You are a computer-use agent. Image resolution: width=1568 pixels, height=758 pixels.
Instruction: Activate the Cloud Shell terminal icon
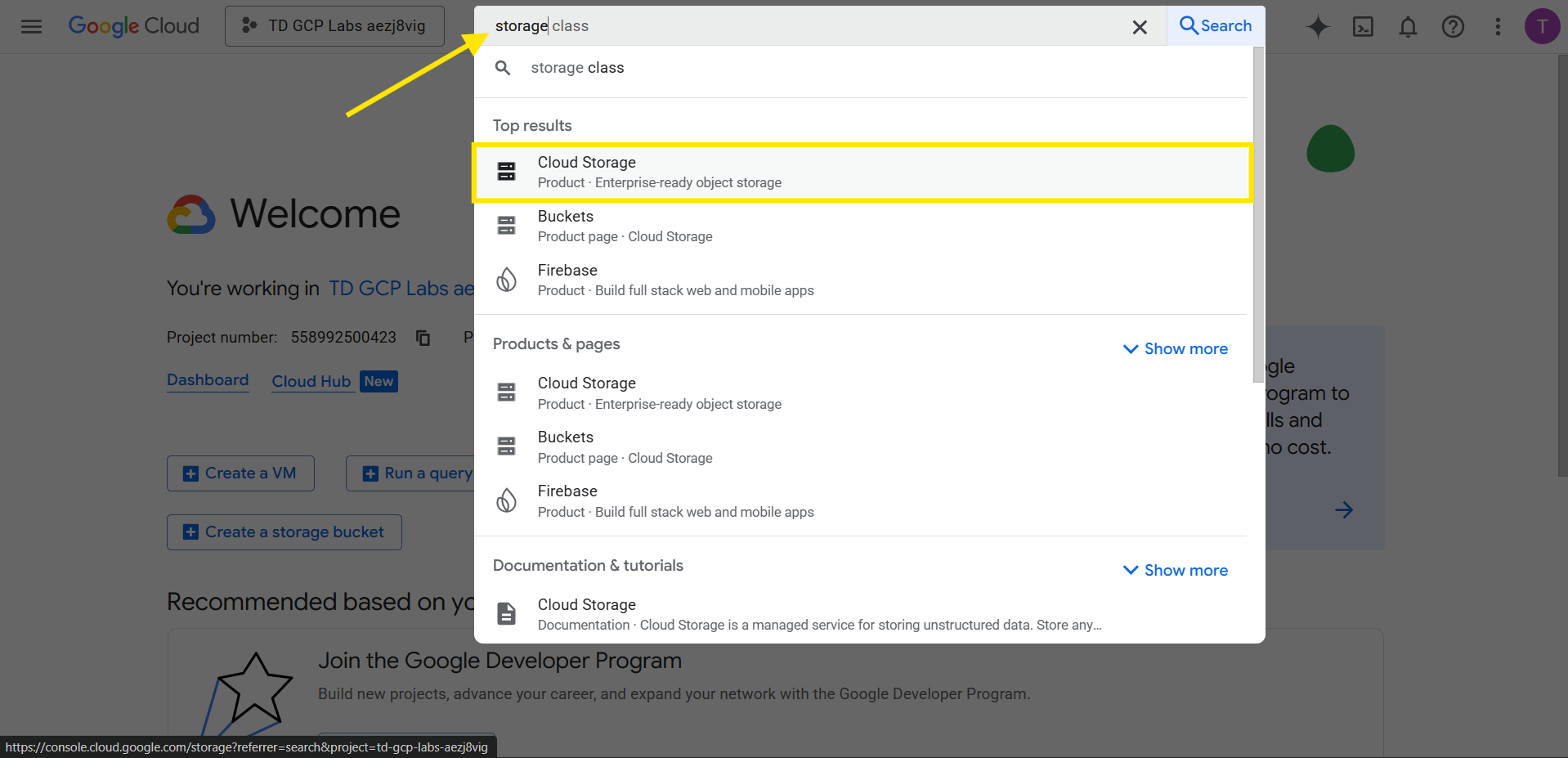coord(1363,27)
